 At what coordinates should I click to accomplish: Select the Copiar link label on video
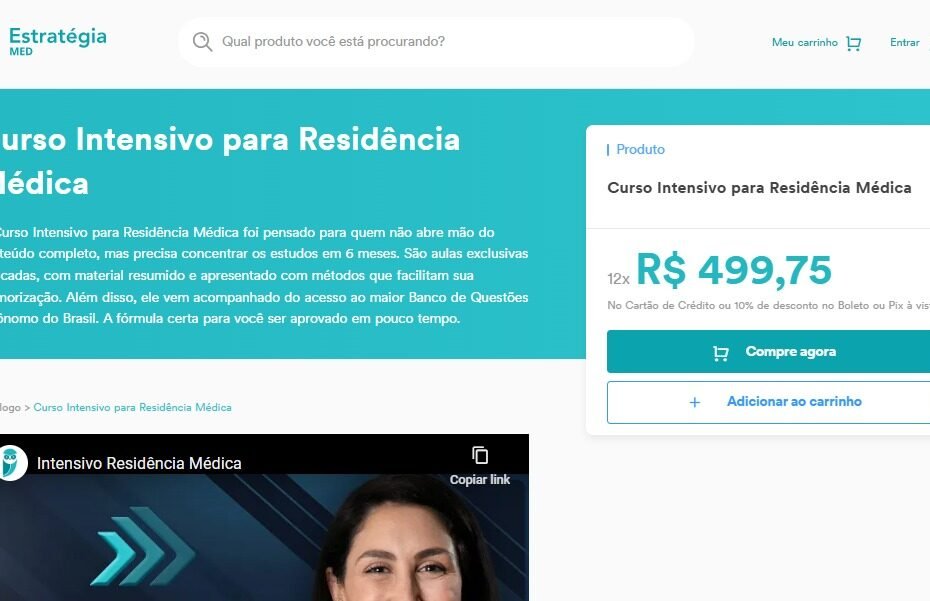pyautogui.click(x=480, y=479)
